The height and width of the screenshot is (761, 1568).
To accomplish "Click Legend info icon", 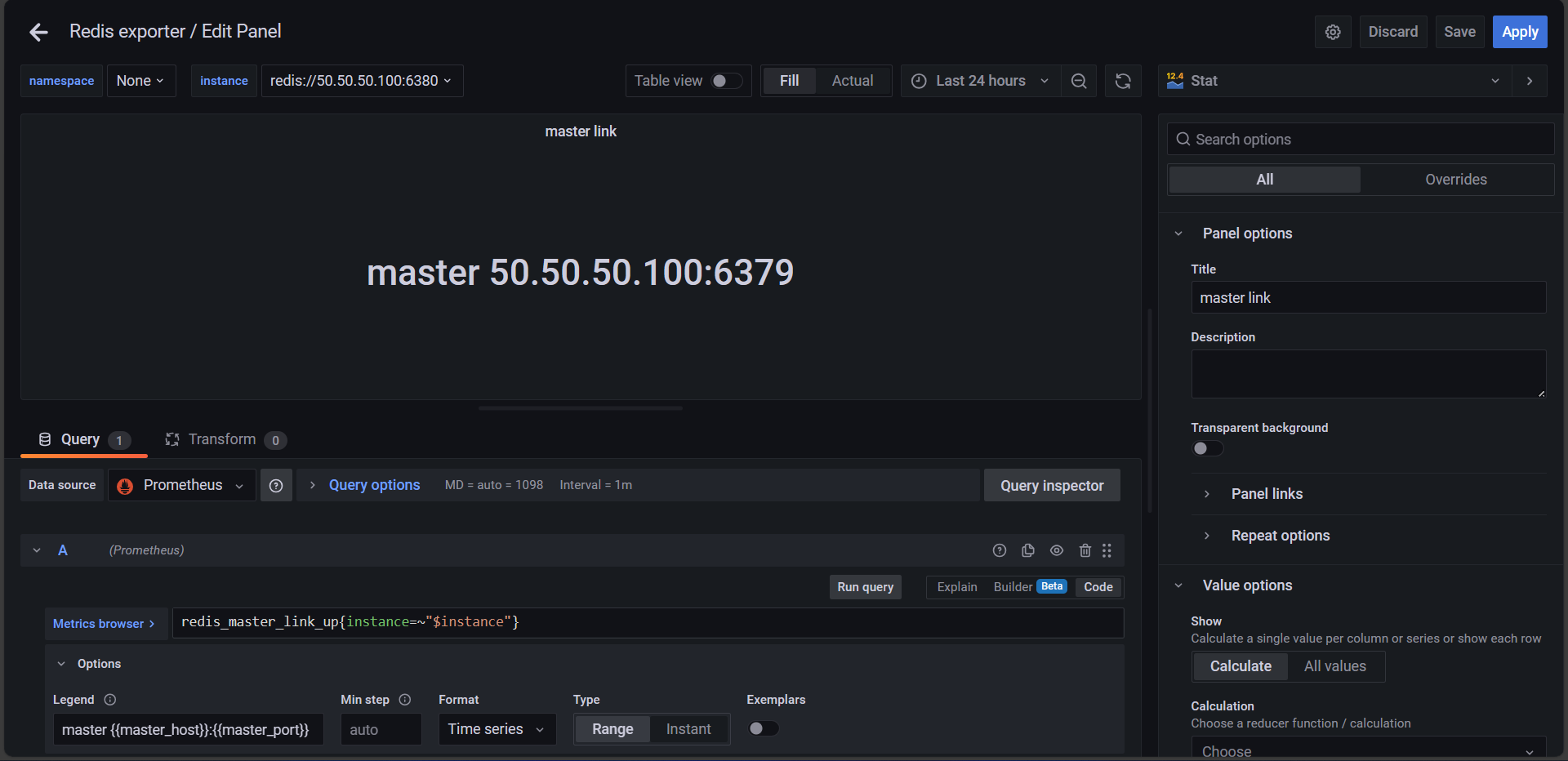I will 110,700.
